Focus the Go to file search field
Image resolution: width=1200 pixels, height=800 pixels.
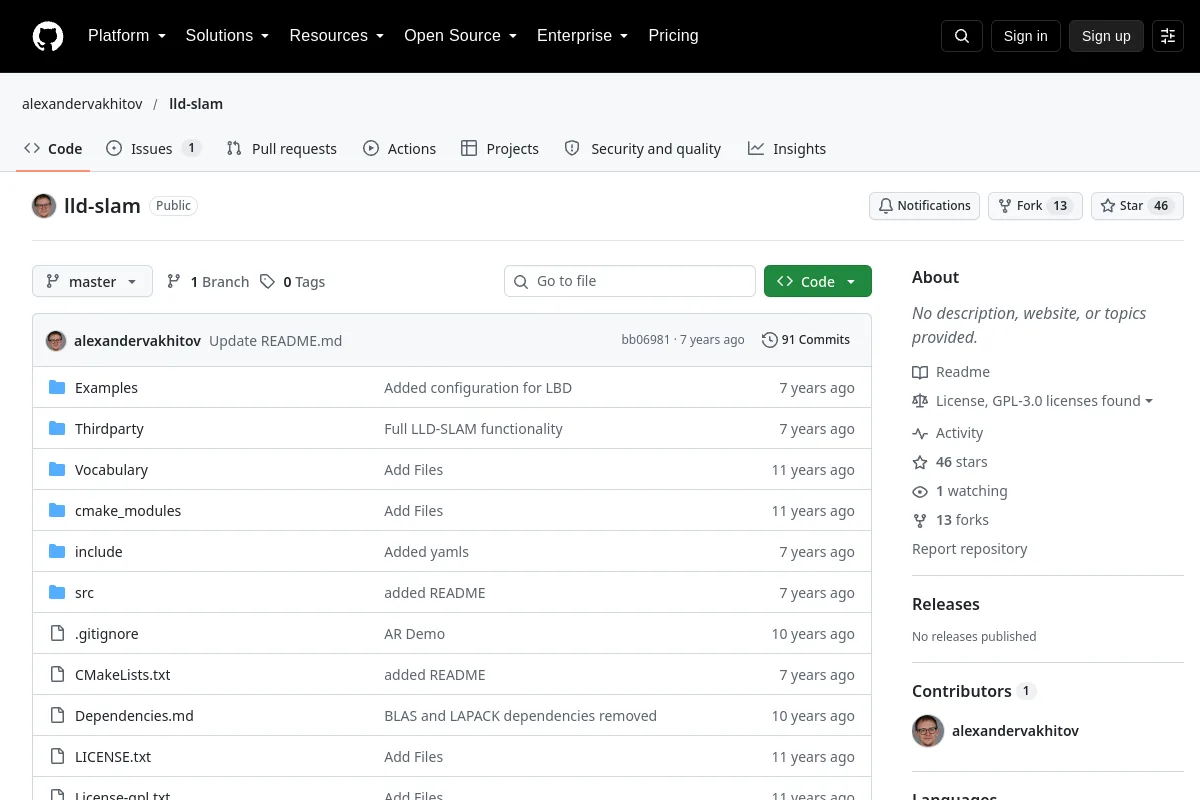pos(630,281)
